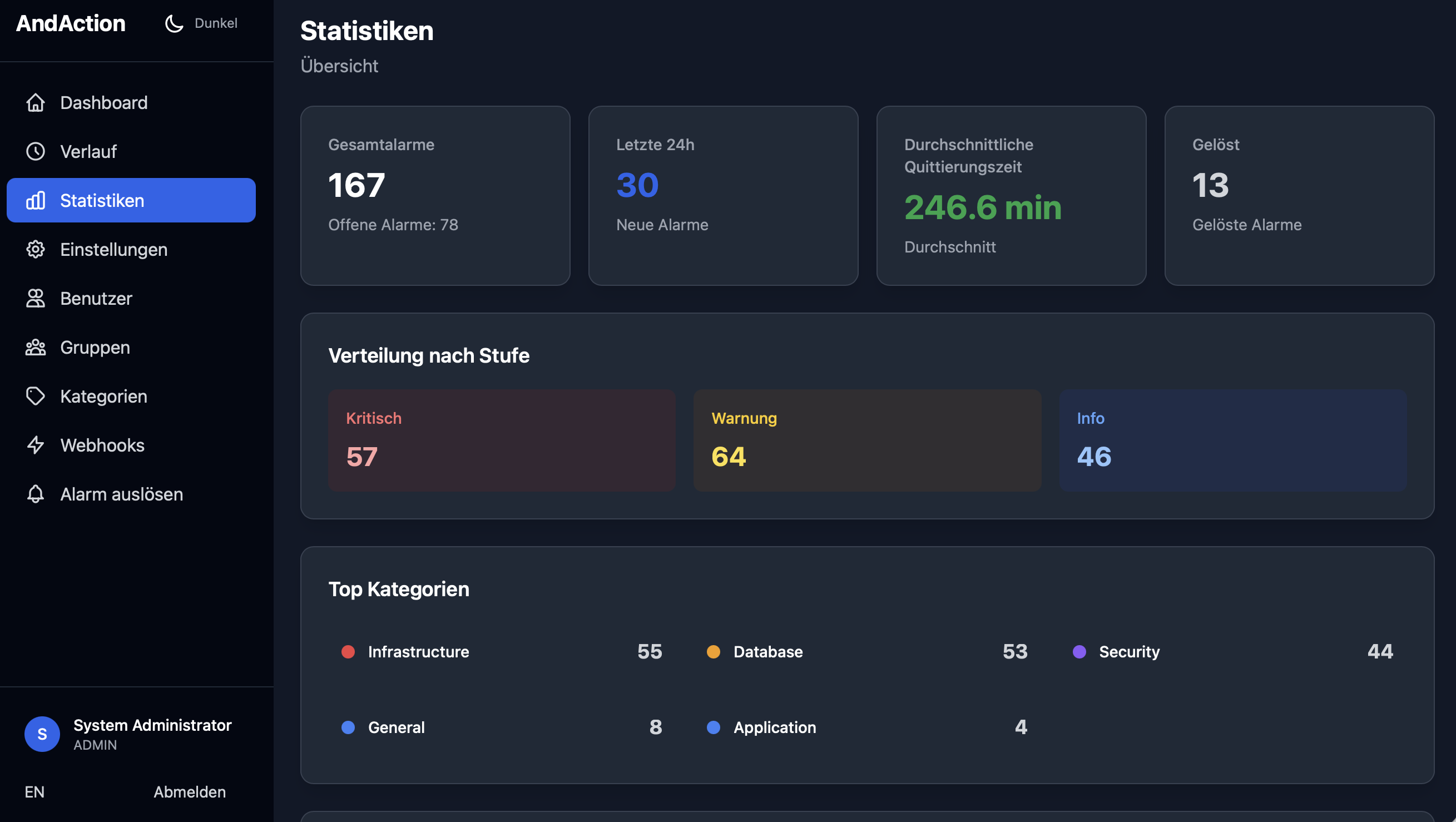
Task: Click the Gruppen people icon
Action: [x=35, y=347]
